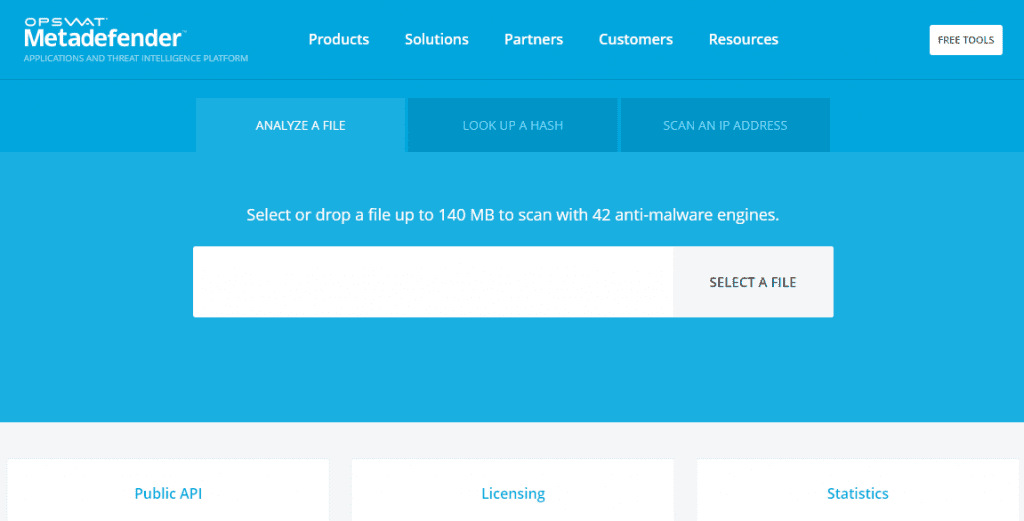The width and height of the screenshot is (1024, 521).
Task: Open the Resources menu
Action: coord(743,39)
